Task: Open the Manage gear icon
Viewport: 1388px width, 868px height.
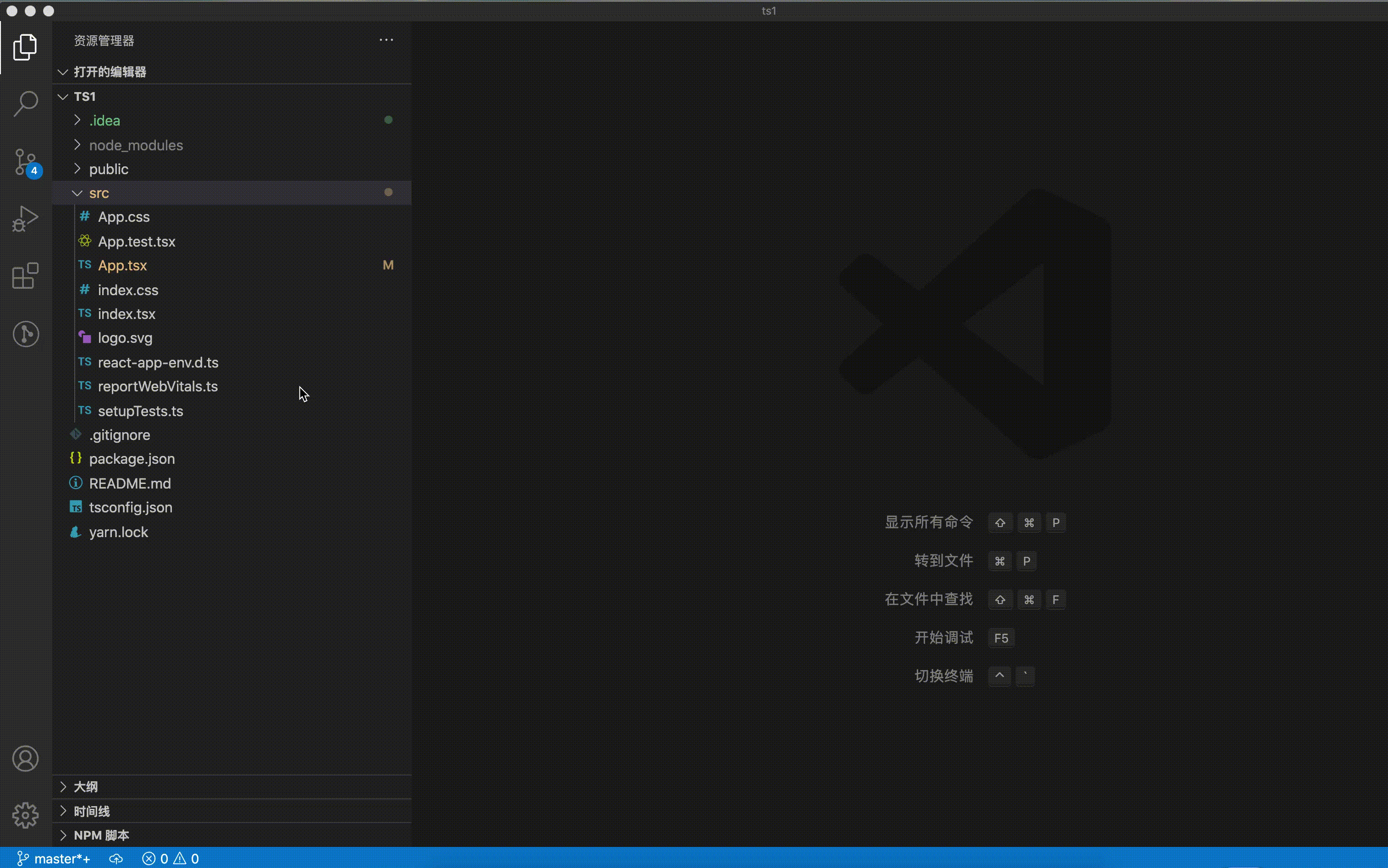Action: point(25,815)
